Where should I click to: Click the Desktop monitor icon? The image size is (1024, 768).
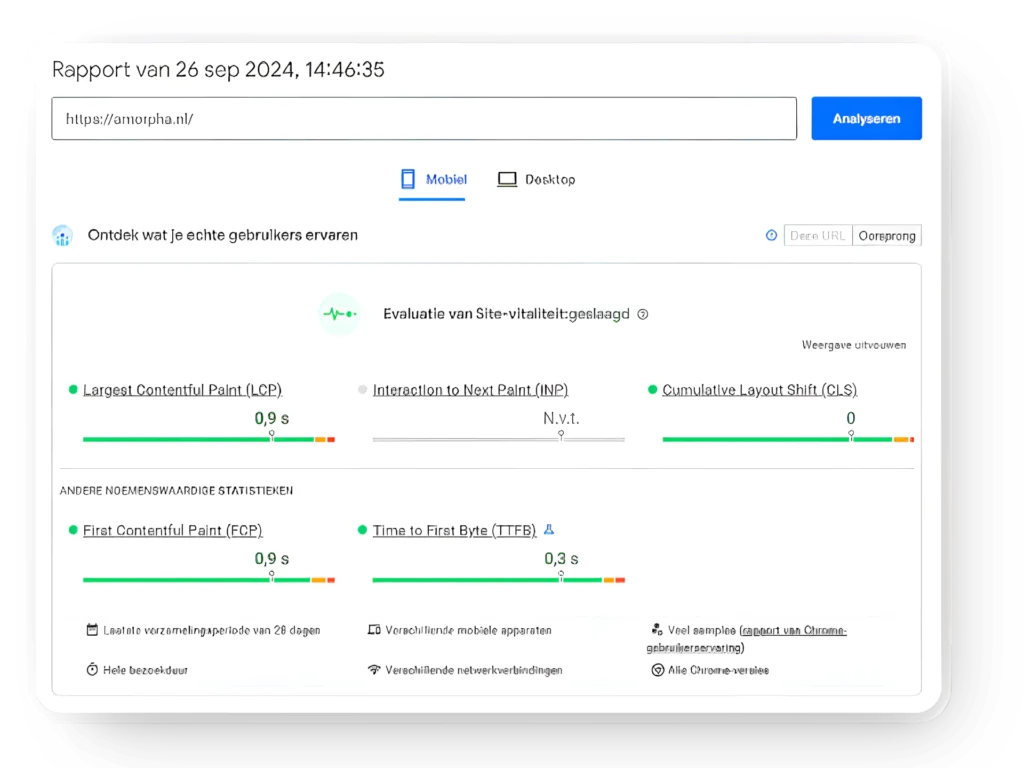pyautogui.click(x=507, y=178)
